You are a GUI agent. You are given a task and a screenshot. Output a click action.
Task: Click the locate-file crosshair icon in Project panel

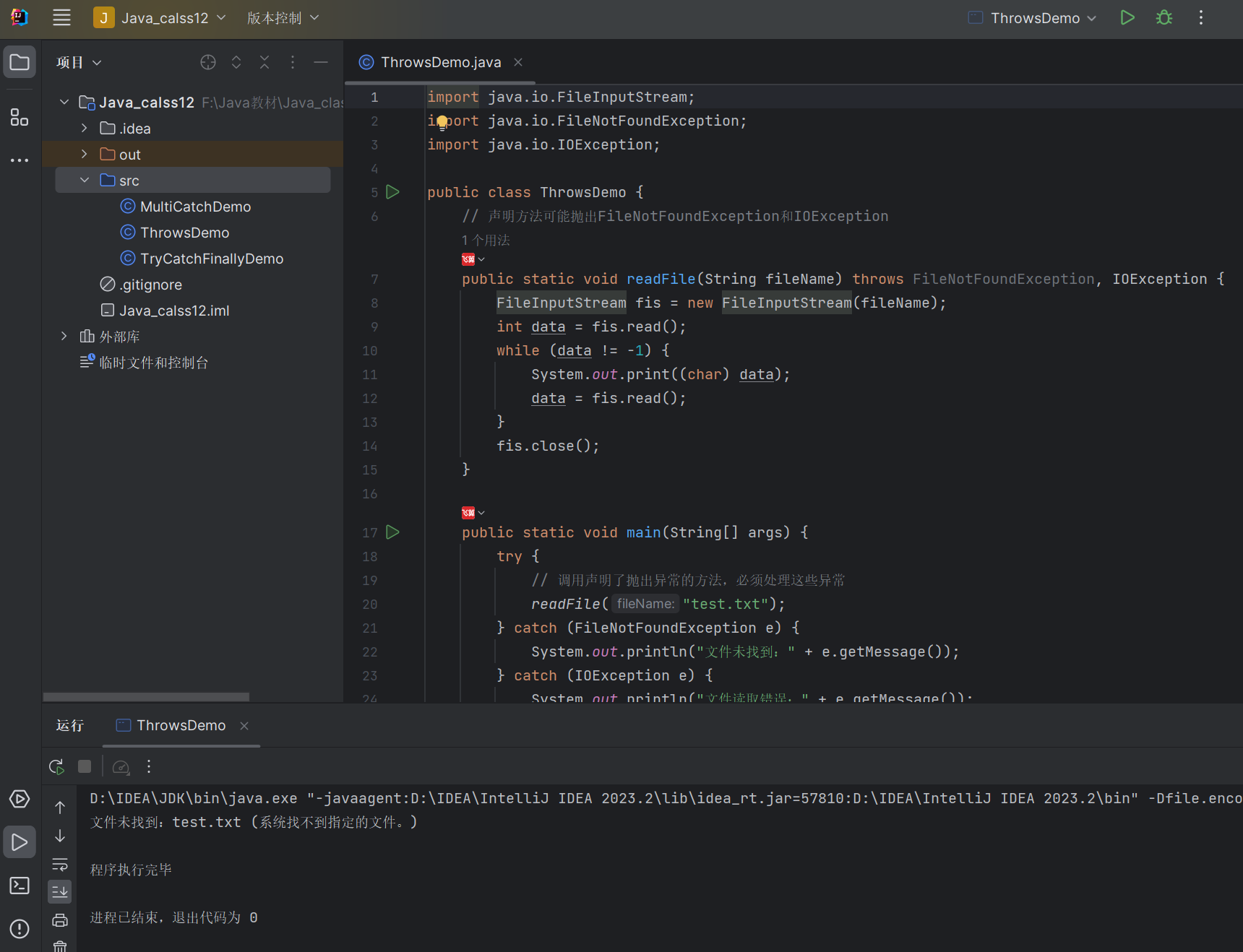point(208,63)
